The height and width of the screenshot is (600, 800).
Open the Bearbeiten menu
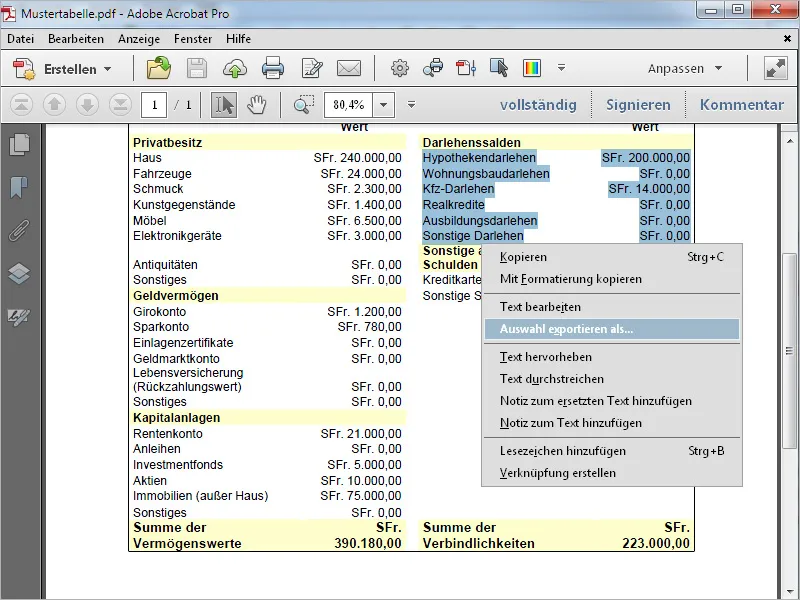(76, 39)
